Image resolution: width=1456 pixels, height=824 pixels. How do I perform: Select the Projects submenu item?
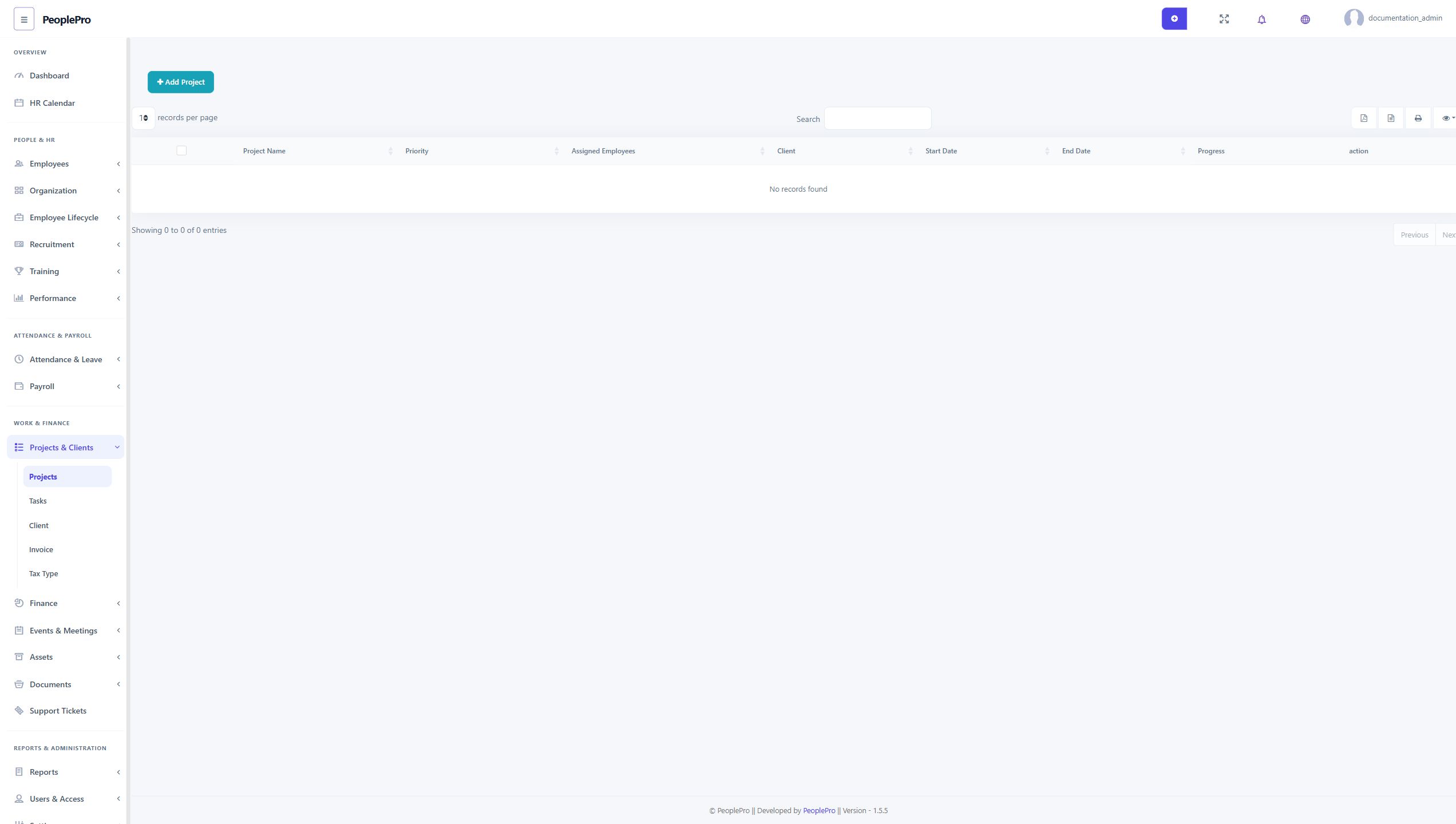pyautogui.click(x=68, y=477)
